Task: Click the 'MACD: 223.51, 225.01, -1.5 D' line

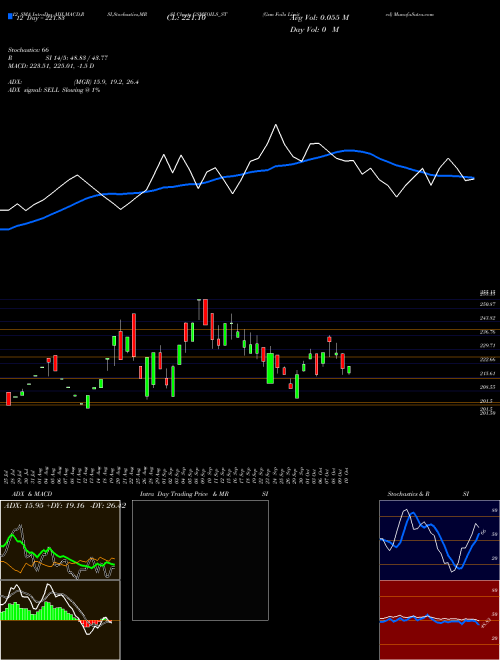Action: 51,66
